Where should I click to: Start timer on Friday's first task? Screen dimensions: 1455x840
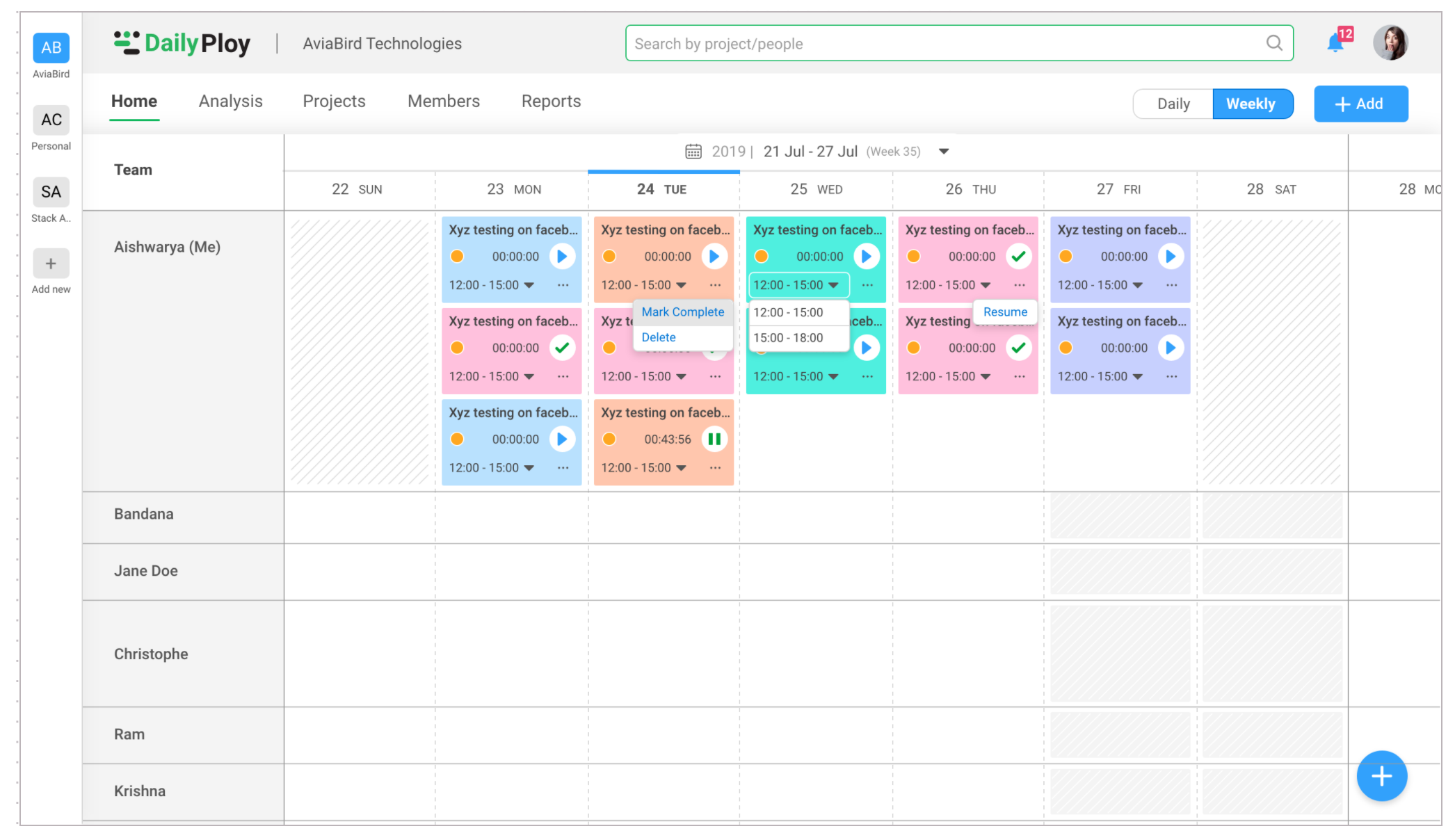click(1171, 257)
